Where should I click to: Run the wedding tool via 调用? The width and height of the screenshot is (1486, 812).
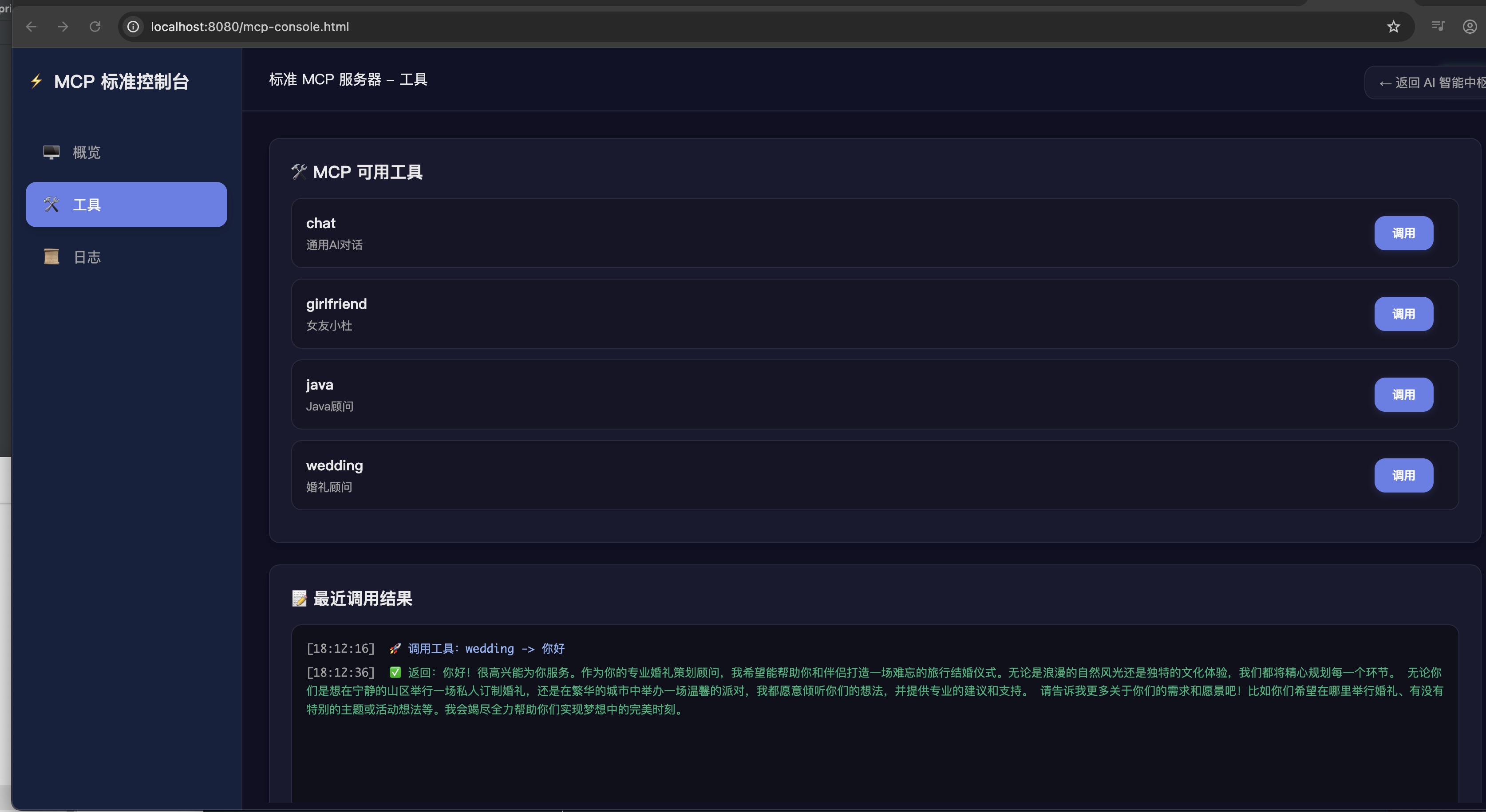pyautogui.click(x=1403, y=475)
